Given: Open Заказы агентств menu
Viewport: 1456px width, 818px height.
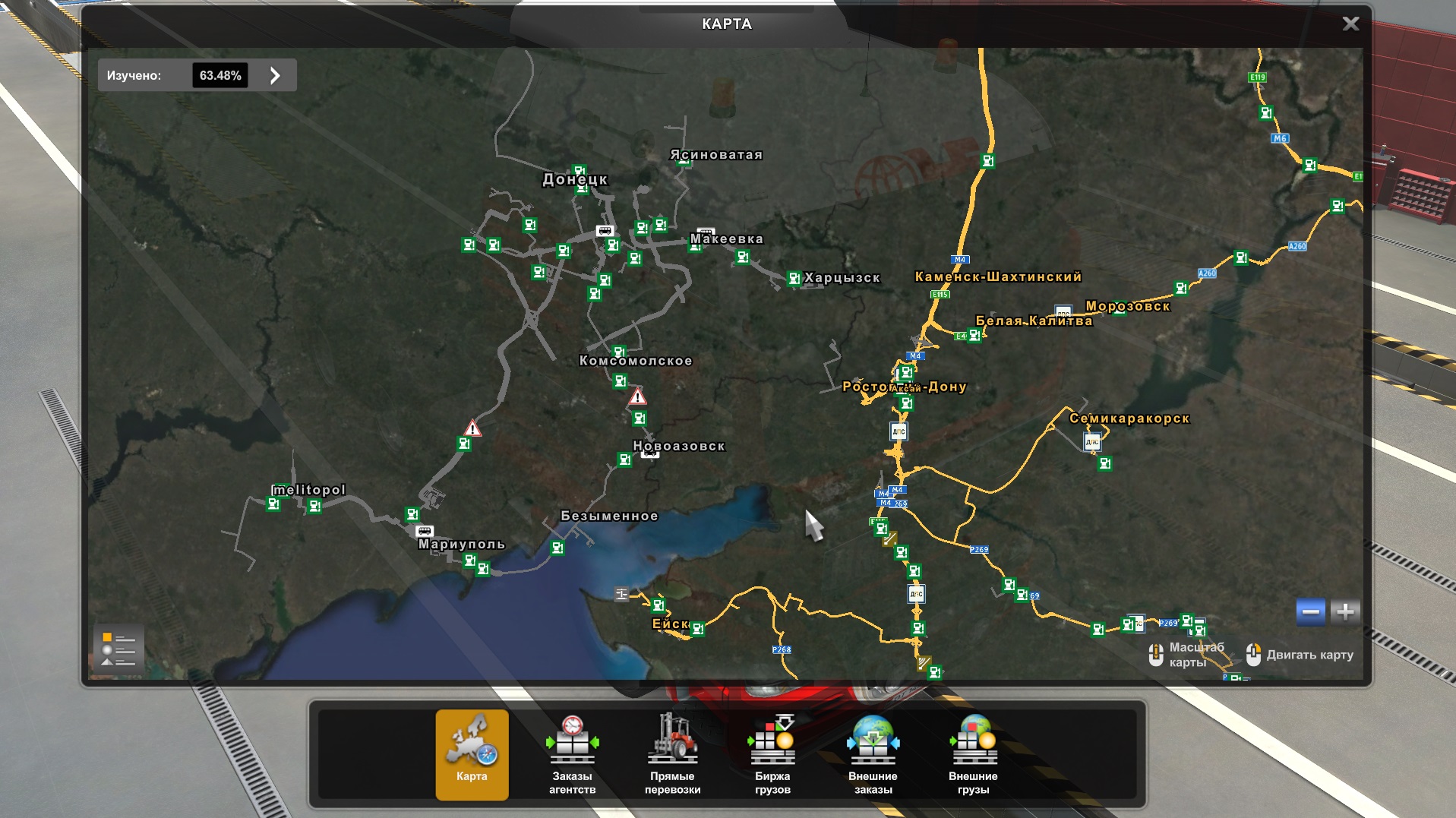Looking at the screenshot, I should point(572,754).
